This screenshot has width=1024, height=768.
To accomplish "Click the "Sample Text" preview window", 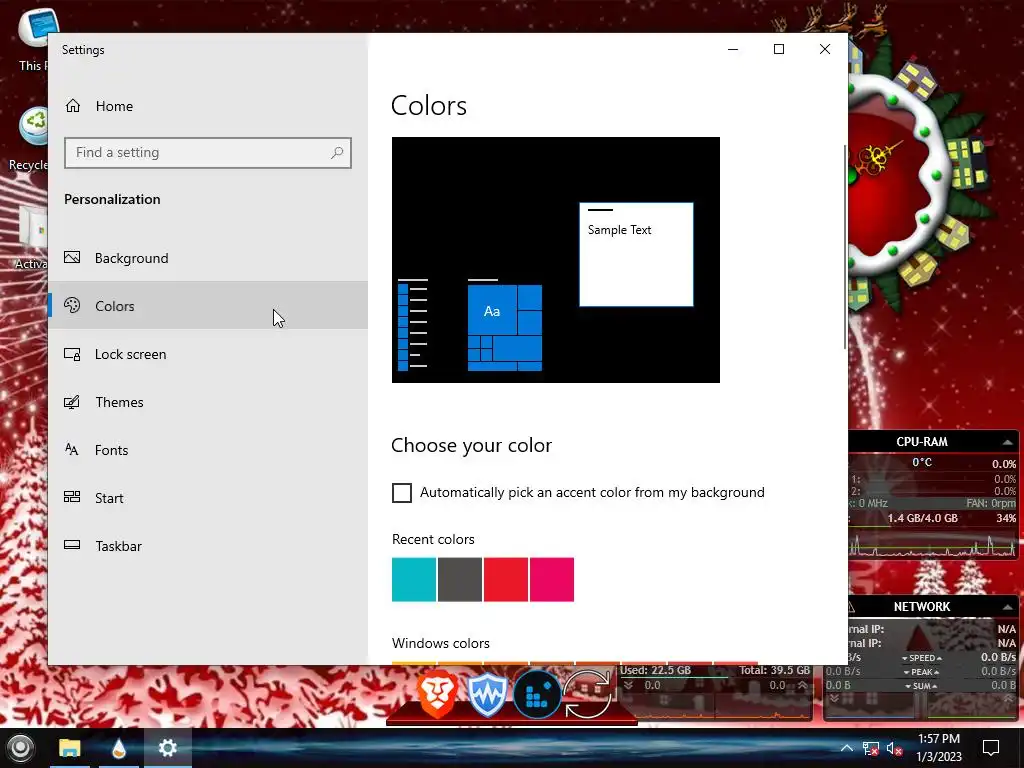I will (x=636, y=254).
